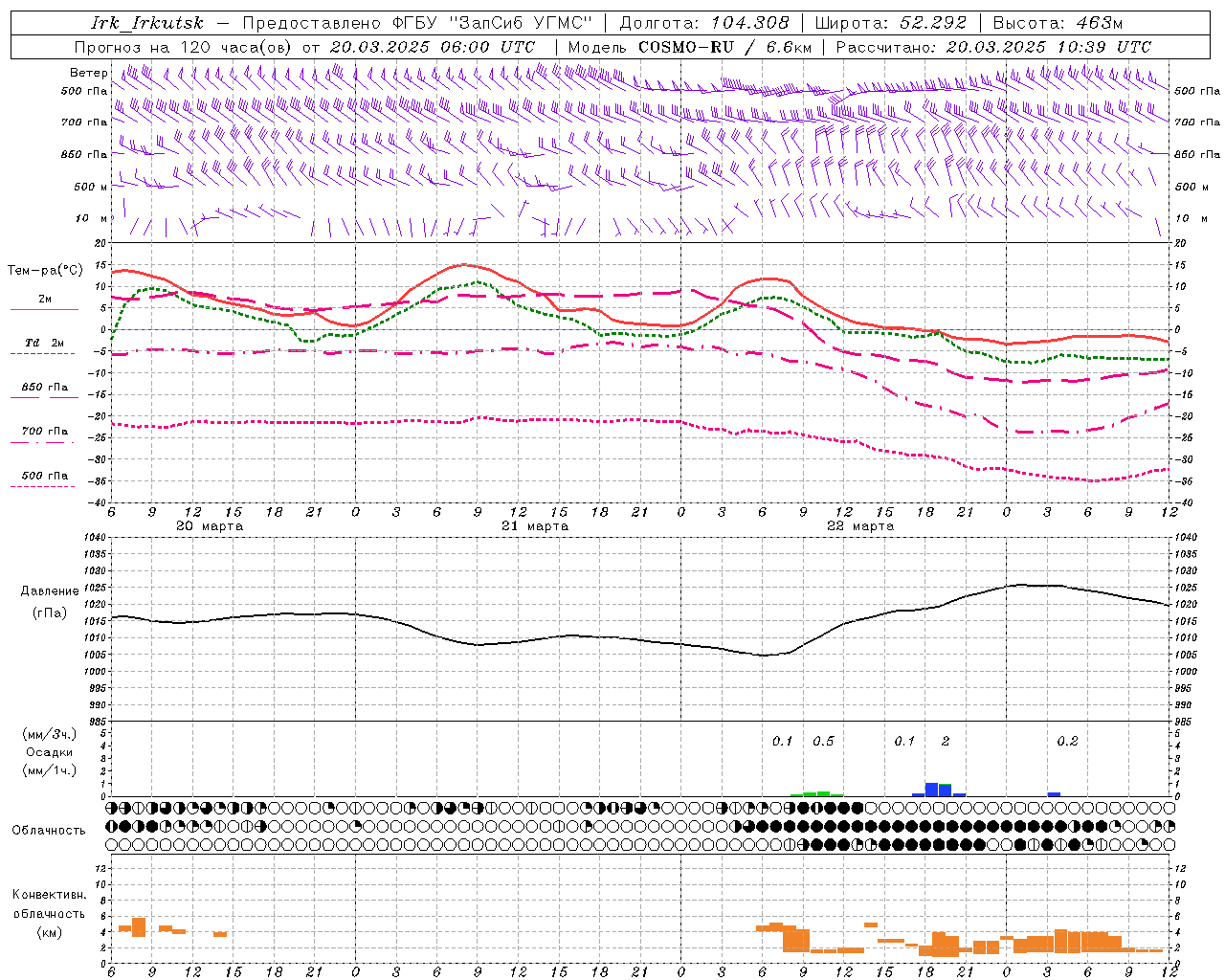
Task: Click the station name Irk_Irkutsk
Action: pos(146,23)
